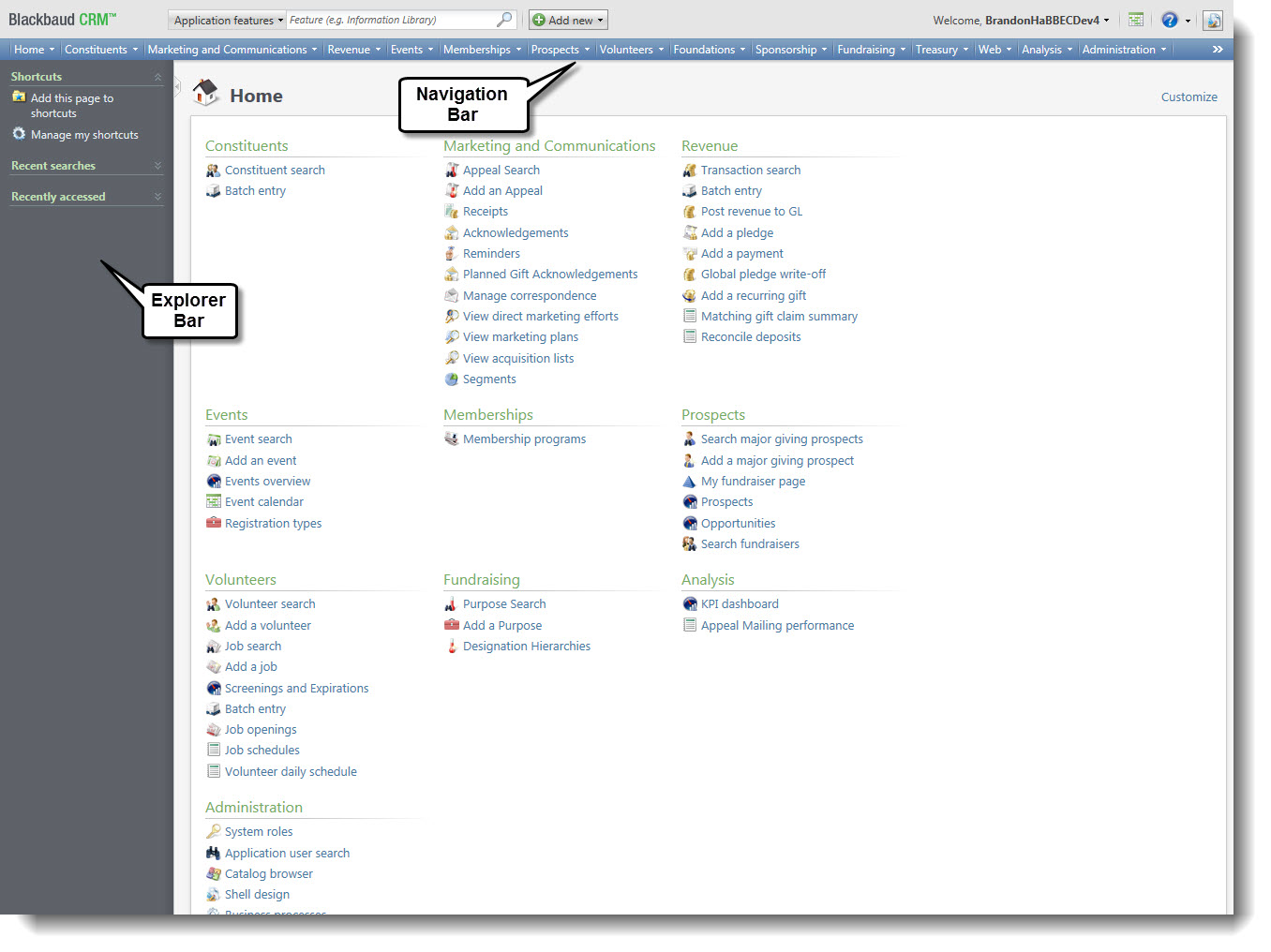The height and width of the screenshot is (952, 1271).
Task: Collapse the Shortcuts section in explorer bar
Action: coord(157,77)
